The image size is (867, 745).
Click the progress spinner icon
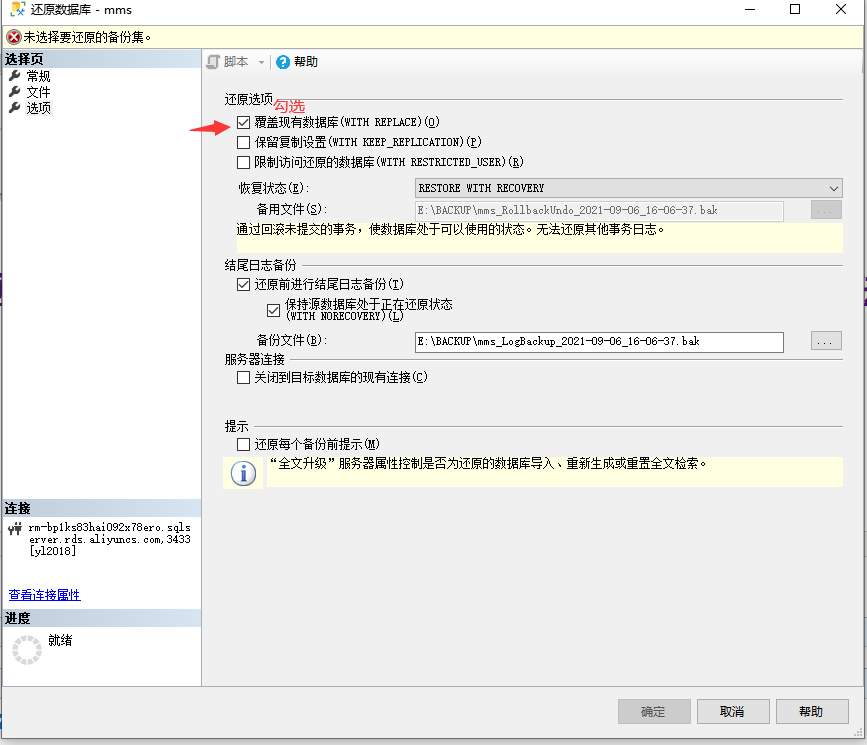click(x=27, y=650)
